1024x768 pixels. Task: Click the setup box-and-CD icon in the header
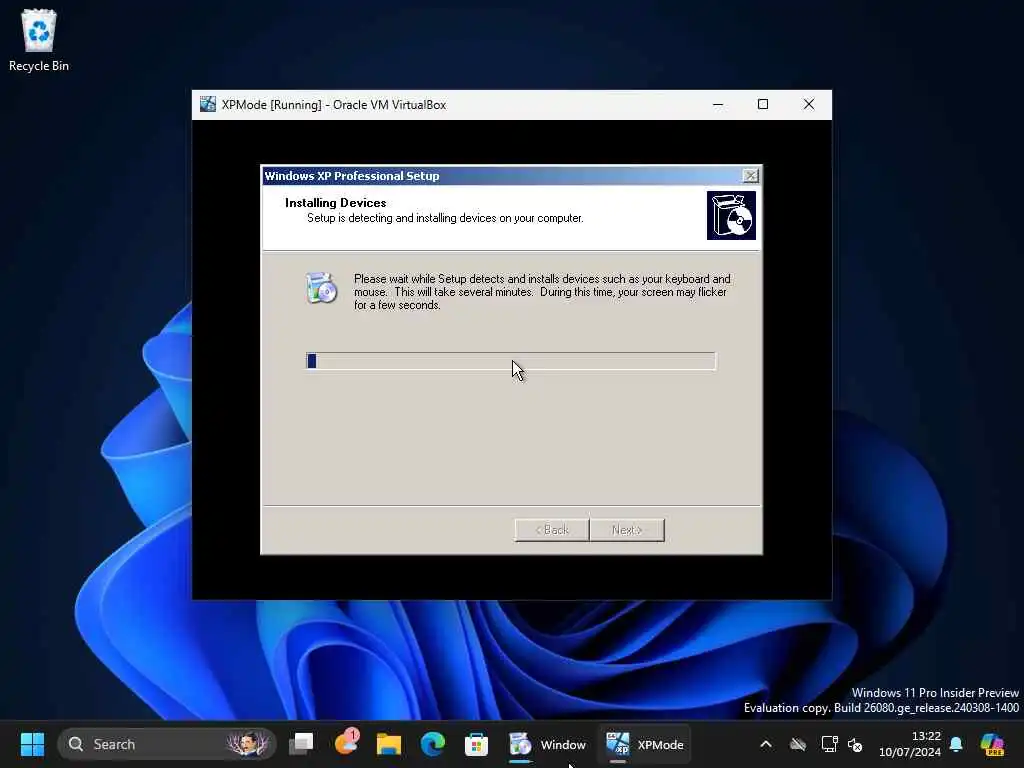pyautogui.click(x=731, y=216)
